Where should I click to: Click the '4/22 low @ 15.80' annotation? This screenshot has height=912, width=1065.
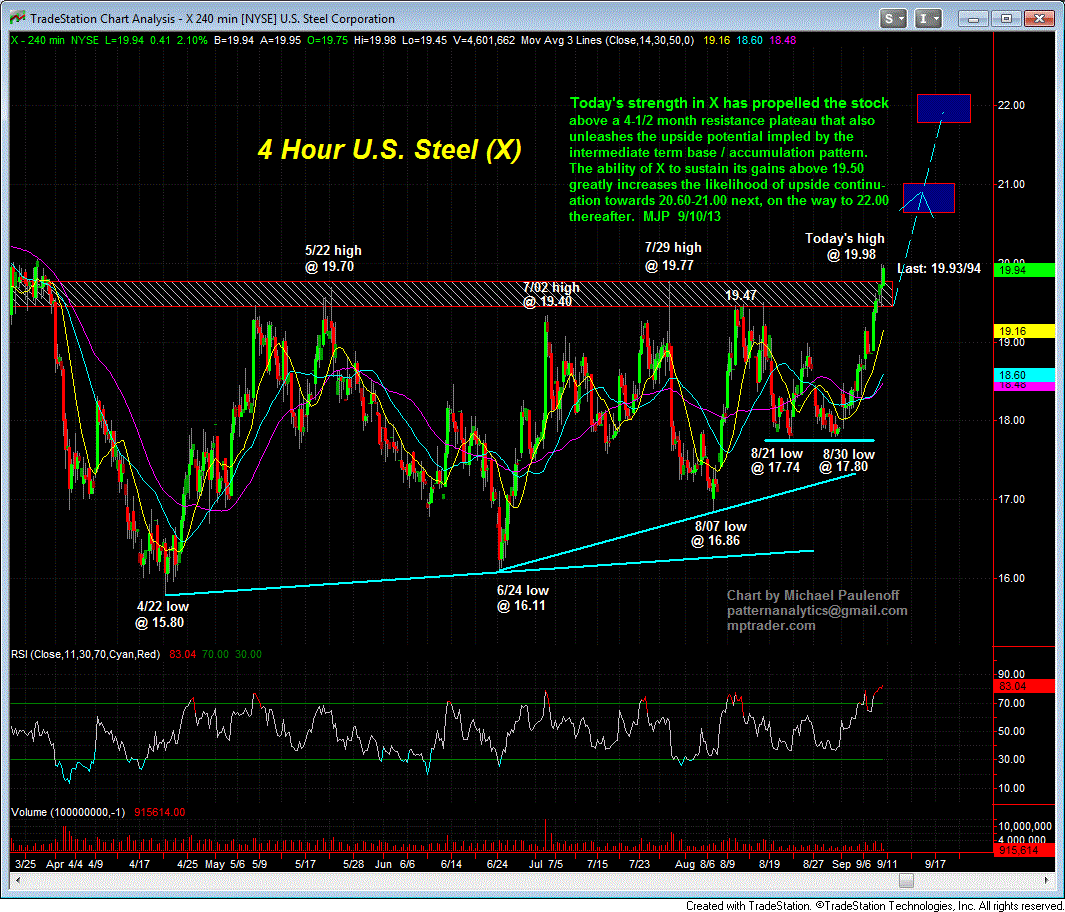coord(162,615)
